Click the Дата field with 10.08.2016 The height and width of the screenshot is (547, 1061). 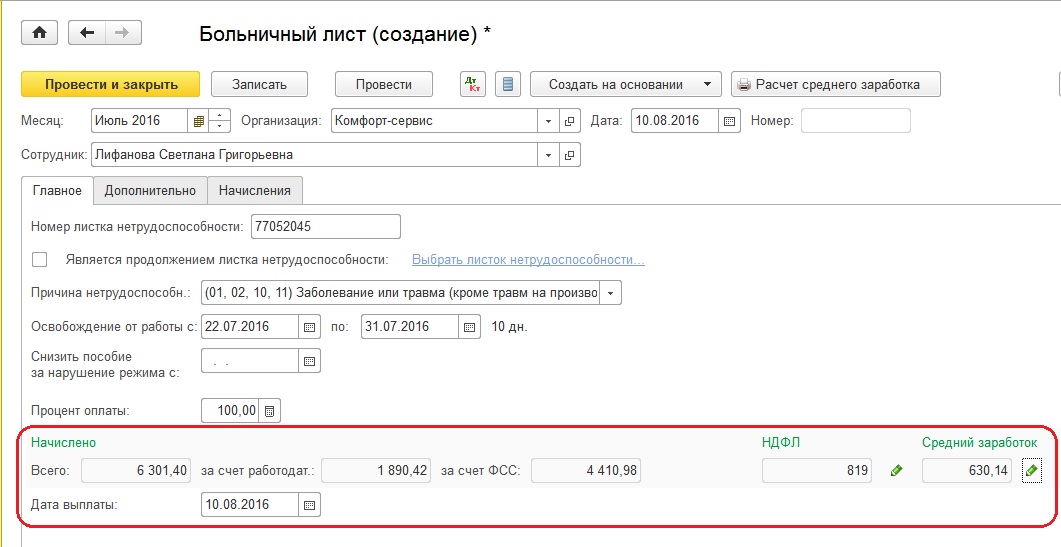[675, 121]
